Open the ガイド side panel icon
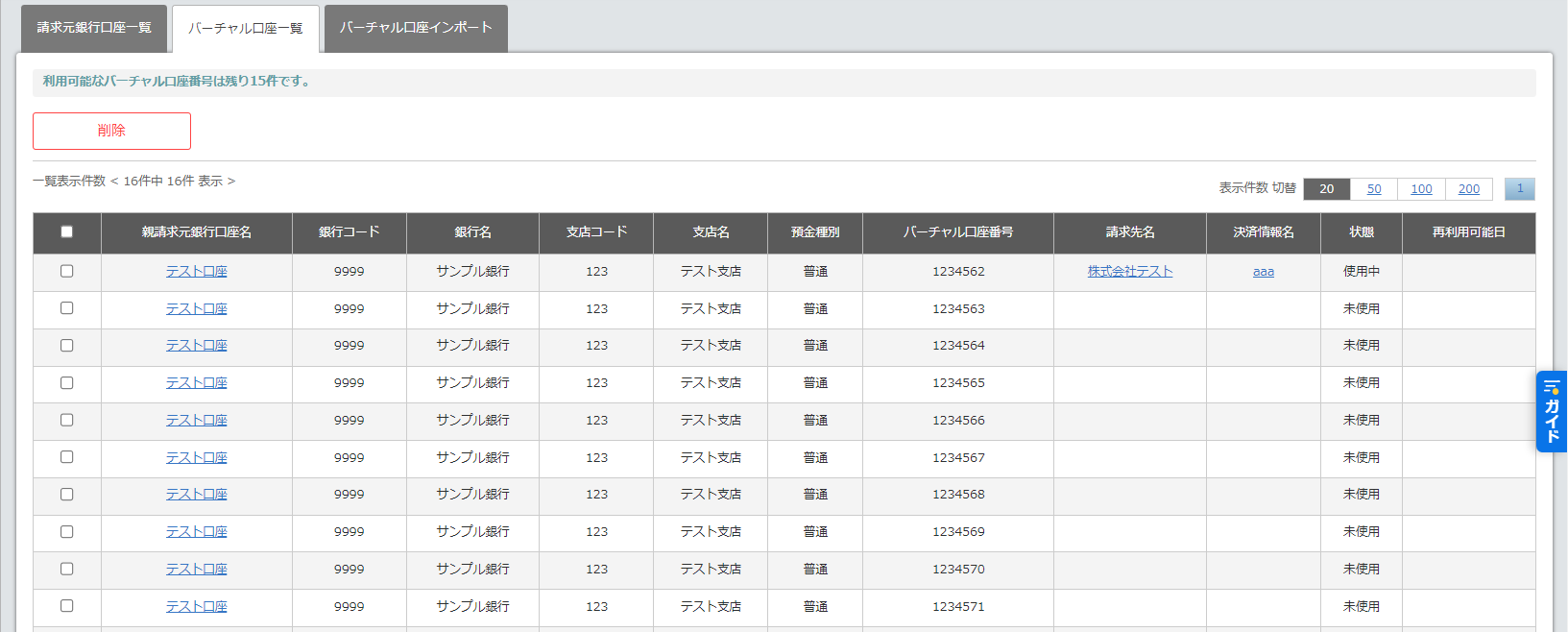 pos(1552,411)
